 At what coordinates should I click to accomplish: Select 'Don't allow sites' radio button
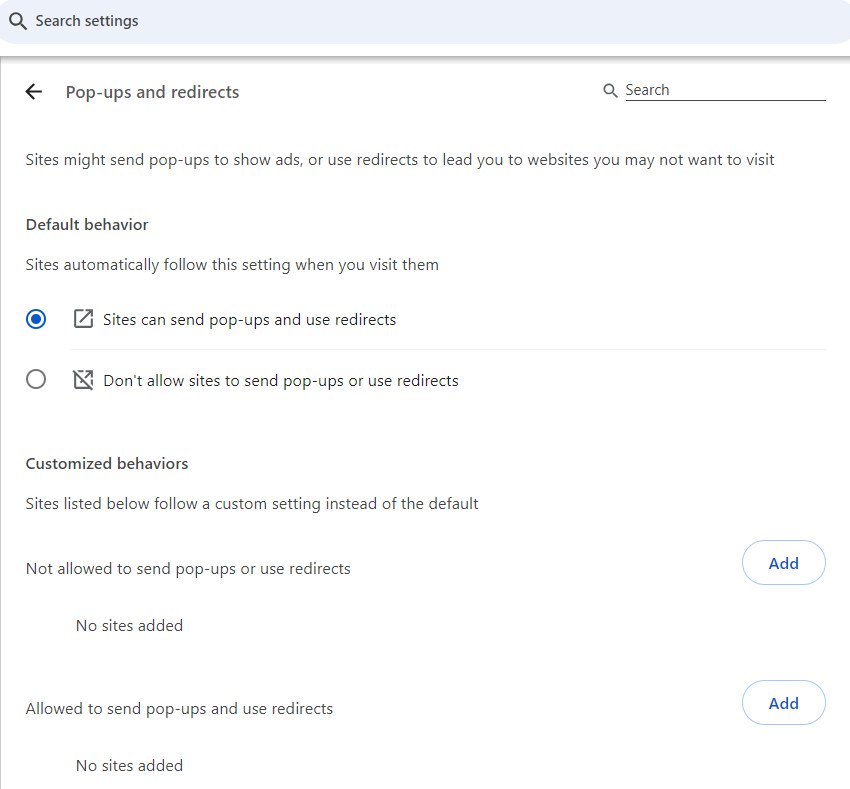pos(36,379)
